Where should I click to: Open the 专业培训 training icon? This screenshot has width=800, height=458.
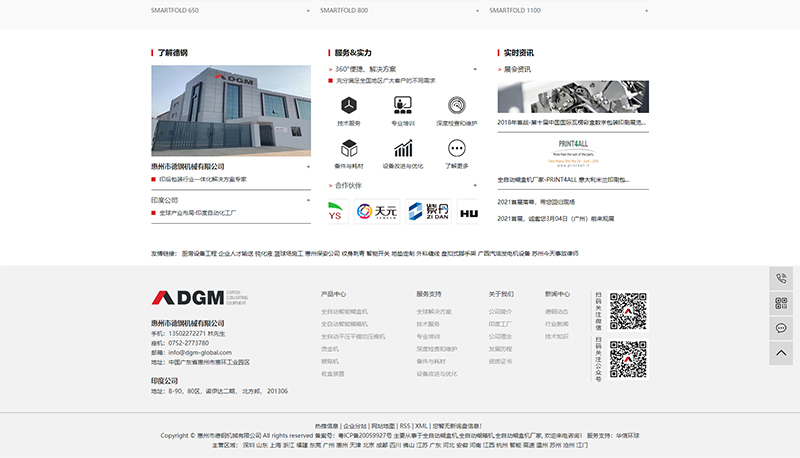[x=403, y=105]
